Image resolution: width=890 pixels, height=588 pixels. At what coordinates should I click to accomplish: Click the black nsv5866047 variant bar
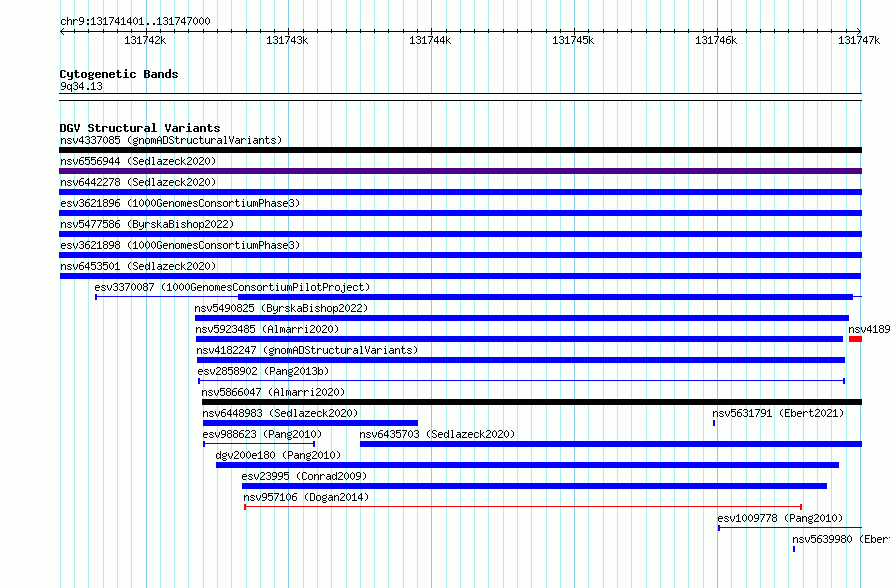[x=532, y=402]
